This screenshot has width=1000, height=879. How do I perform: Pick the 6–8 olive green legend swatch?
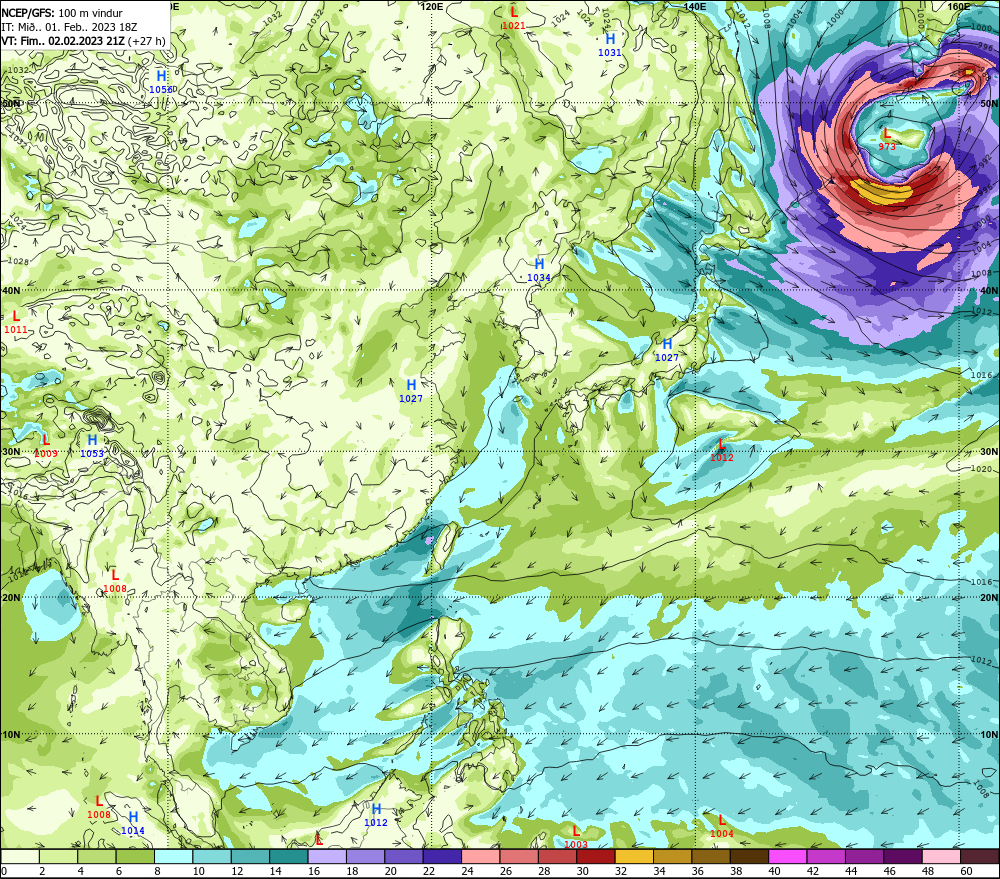pos(135,856)
